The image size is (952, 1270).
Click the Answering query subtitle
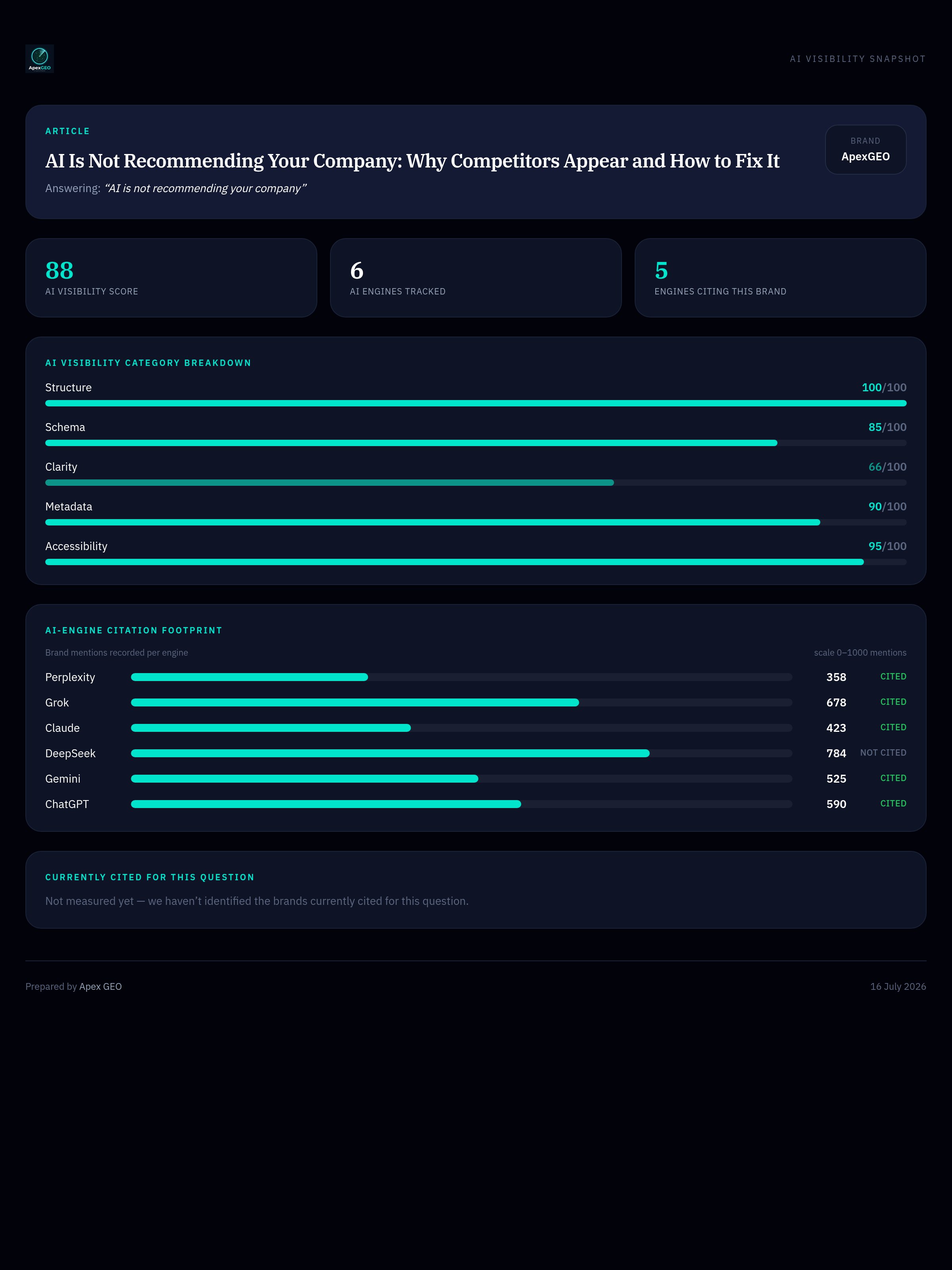pos(176,189)
